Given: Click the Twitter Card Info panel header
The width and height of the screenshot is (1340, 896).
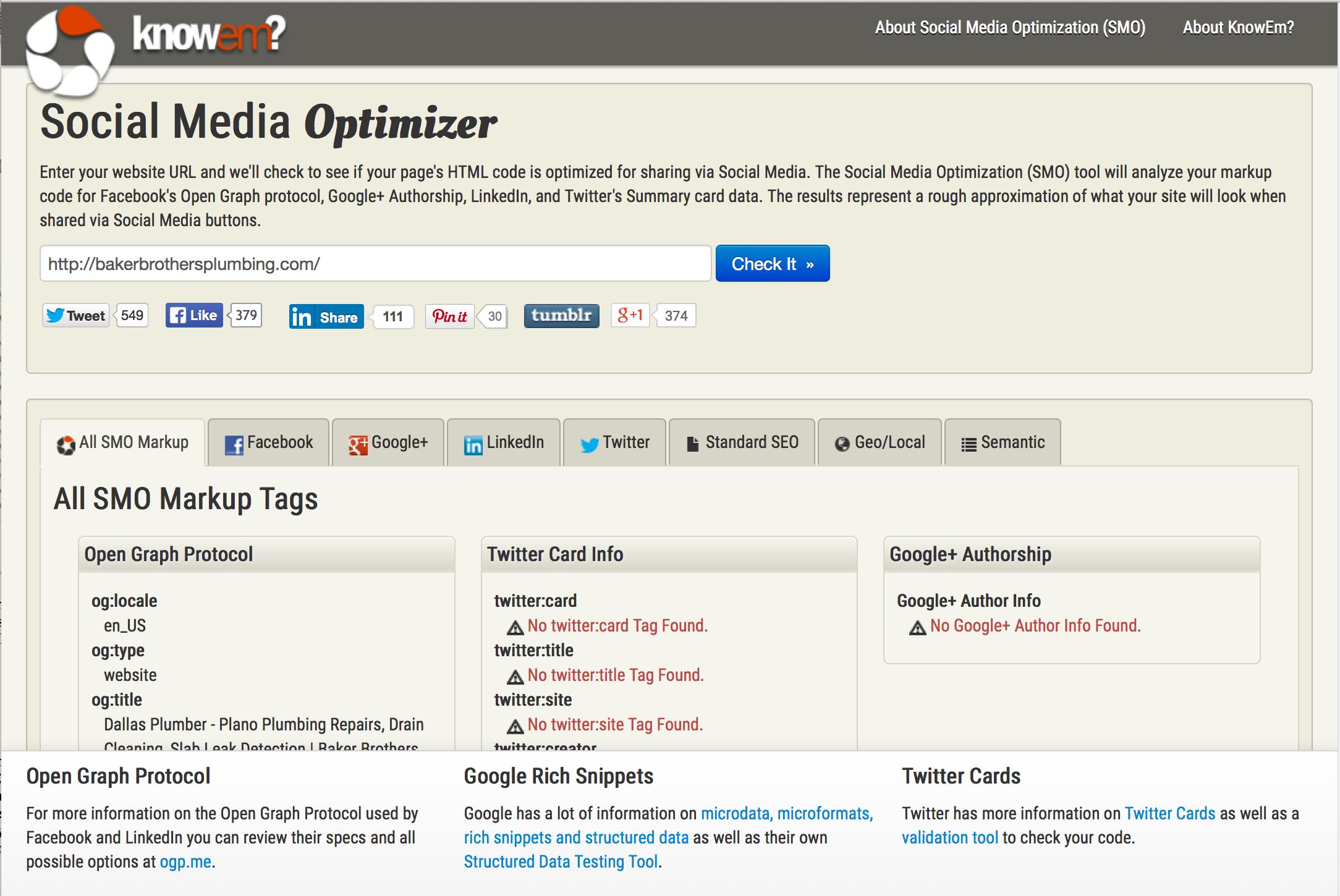Looking at the screenshot, I should tap(669, 554).
